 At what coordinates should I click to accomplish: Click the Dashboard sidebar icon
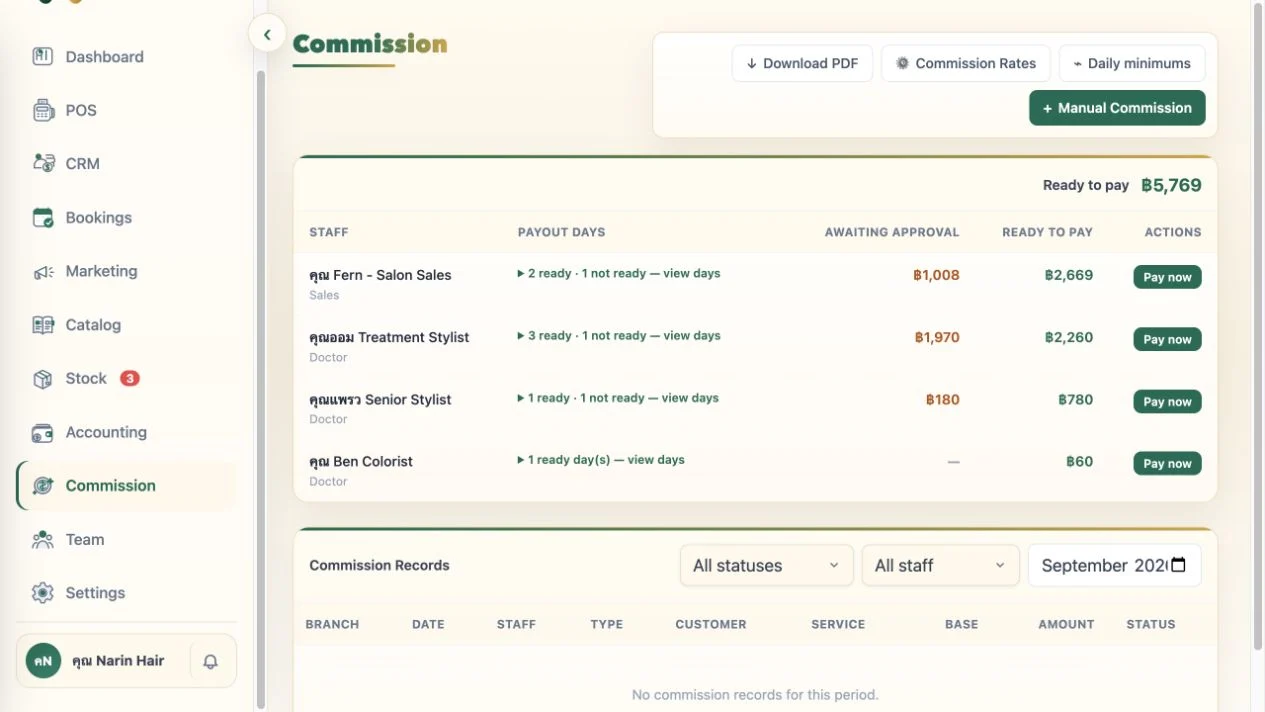tap(42, 56)
